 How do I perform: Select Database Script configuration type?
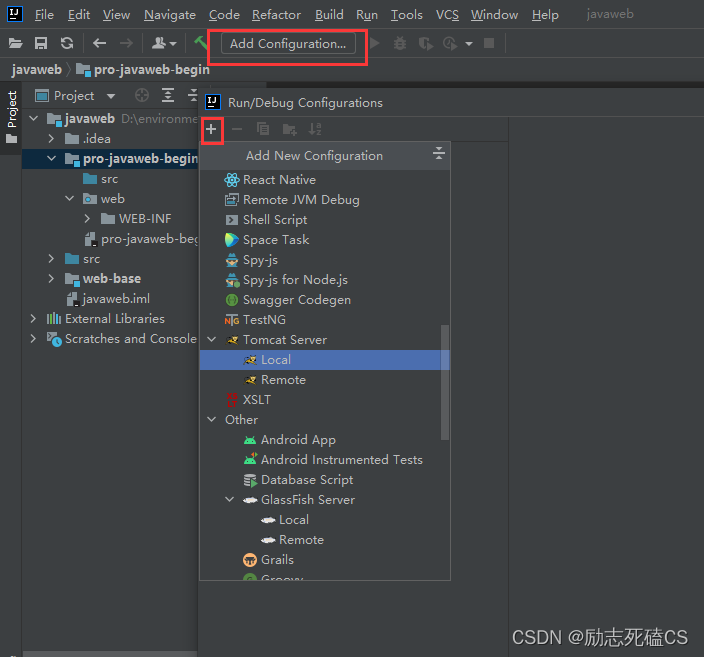[x=325, y=480]
